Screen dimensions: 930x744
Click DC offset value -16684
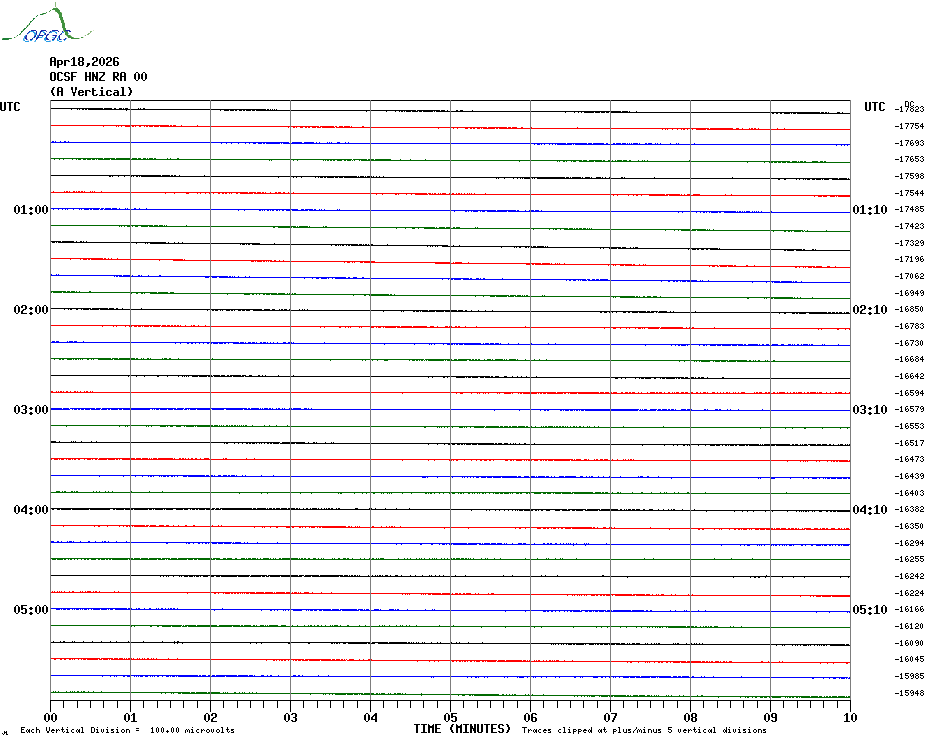[x=909, y=360]
